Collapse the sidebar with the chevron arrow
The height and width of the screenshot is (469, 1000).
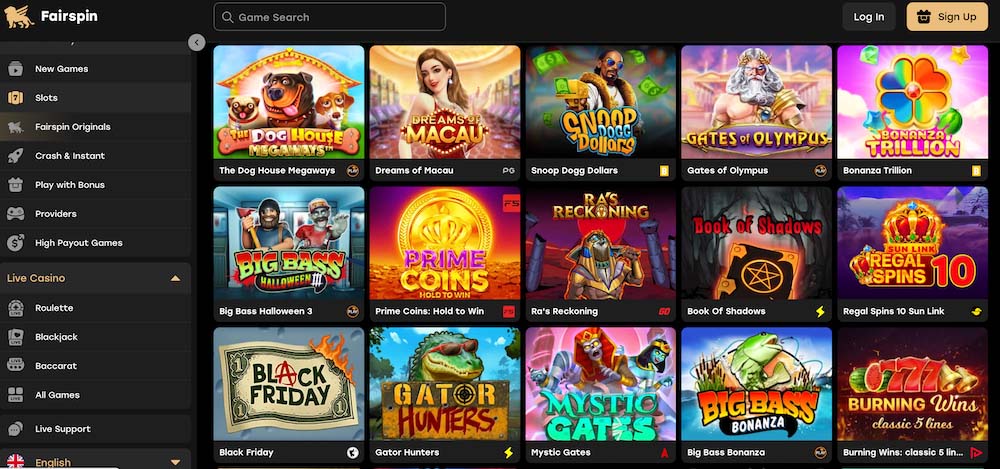pyautogui.click(x=196, y=43)
